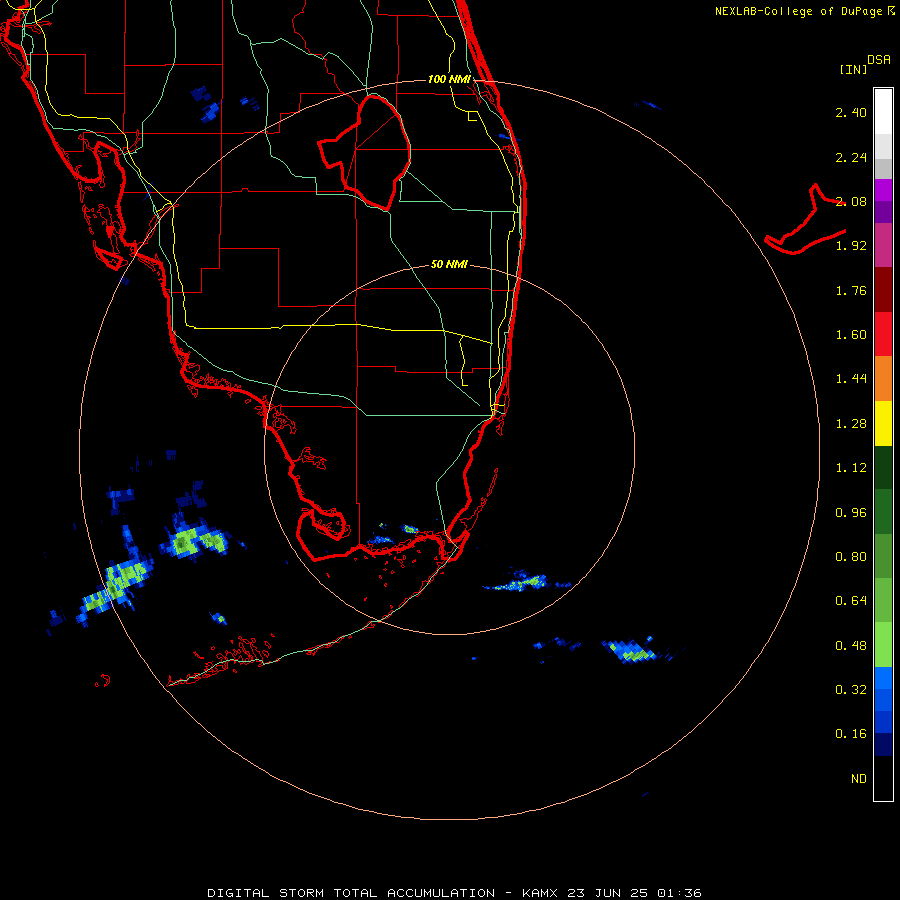
Task: Select the lime green swatch at 0.48
Action: tap(883, 645)
